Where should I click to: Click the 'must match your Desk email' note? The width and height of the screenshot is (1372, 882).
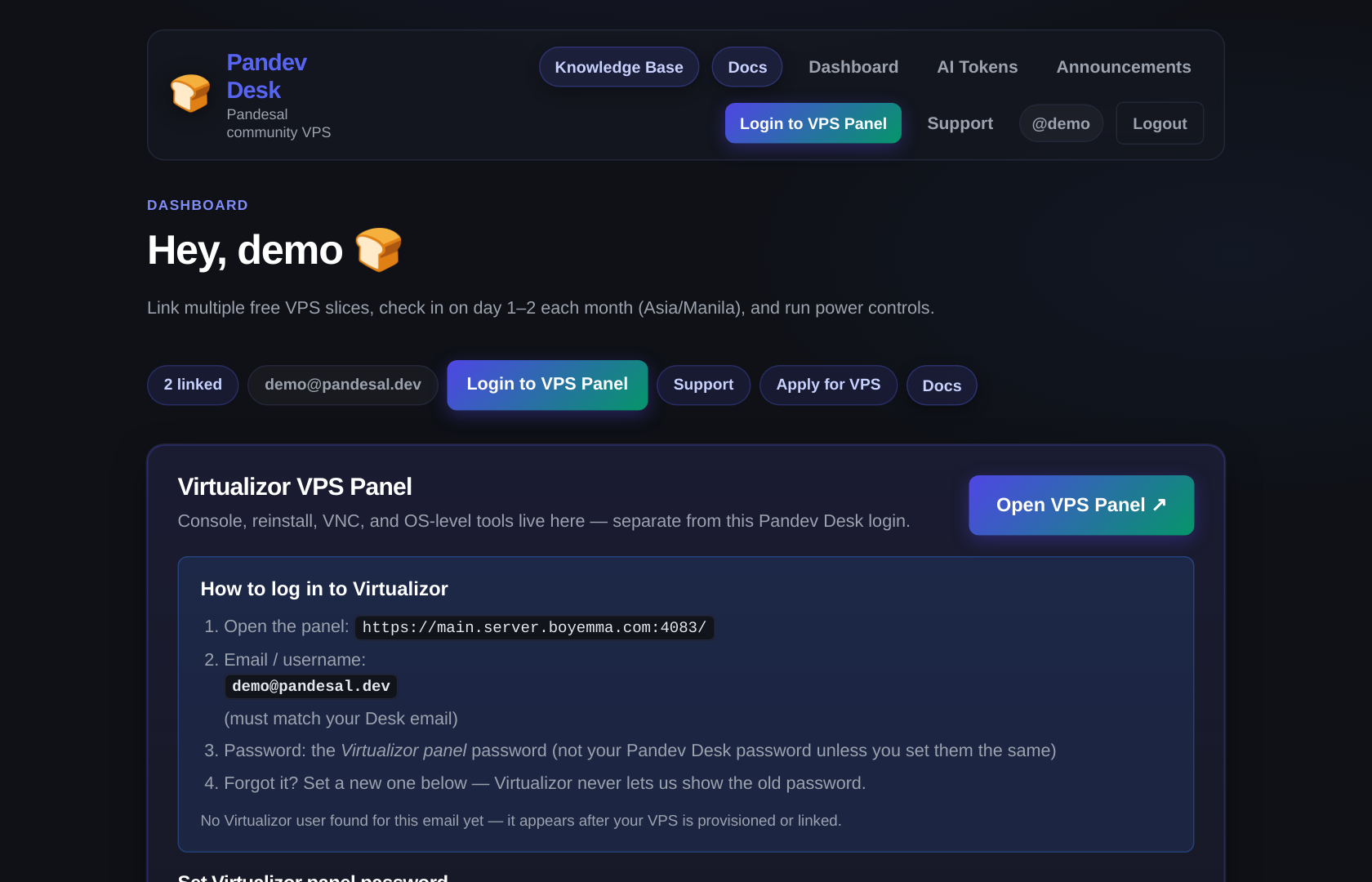click(341, 719)
